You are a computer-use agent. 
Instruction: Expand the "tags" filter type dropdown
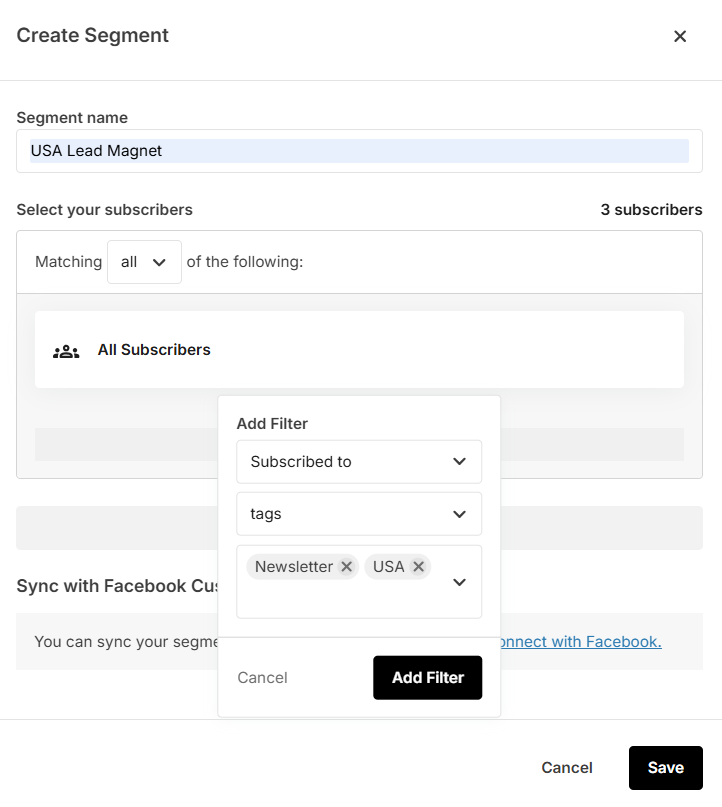pos(359,514)
